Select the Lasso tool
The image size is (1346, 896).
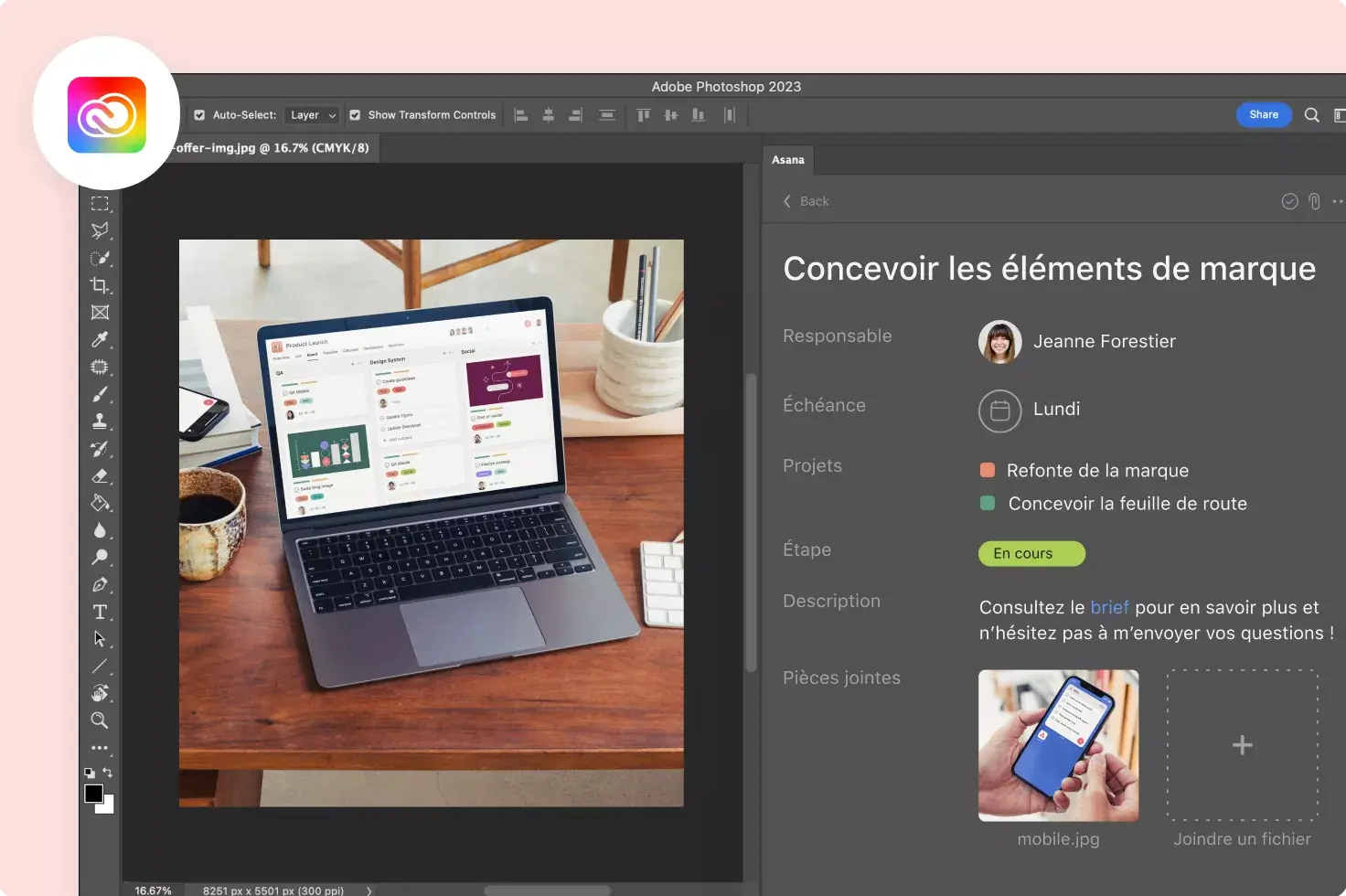tap(101, 230)
